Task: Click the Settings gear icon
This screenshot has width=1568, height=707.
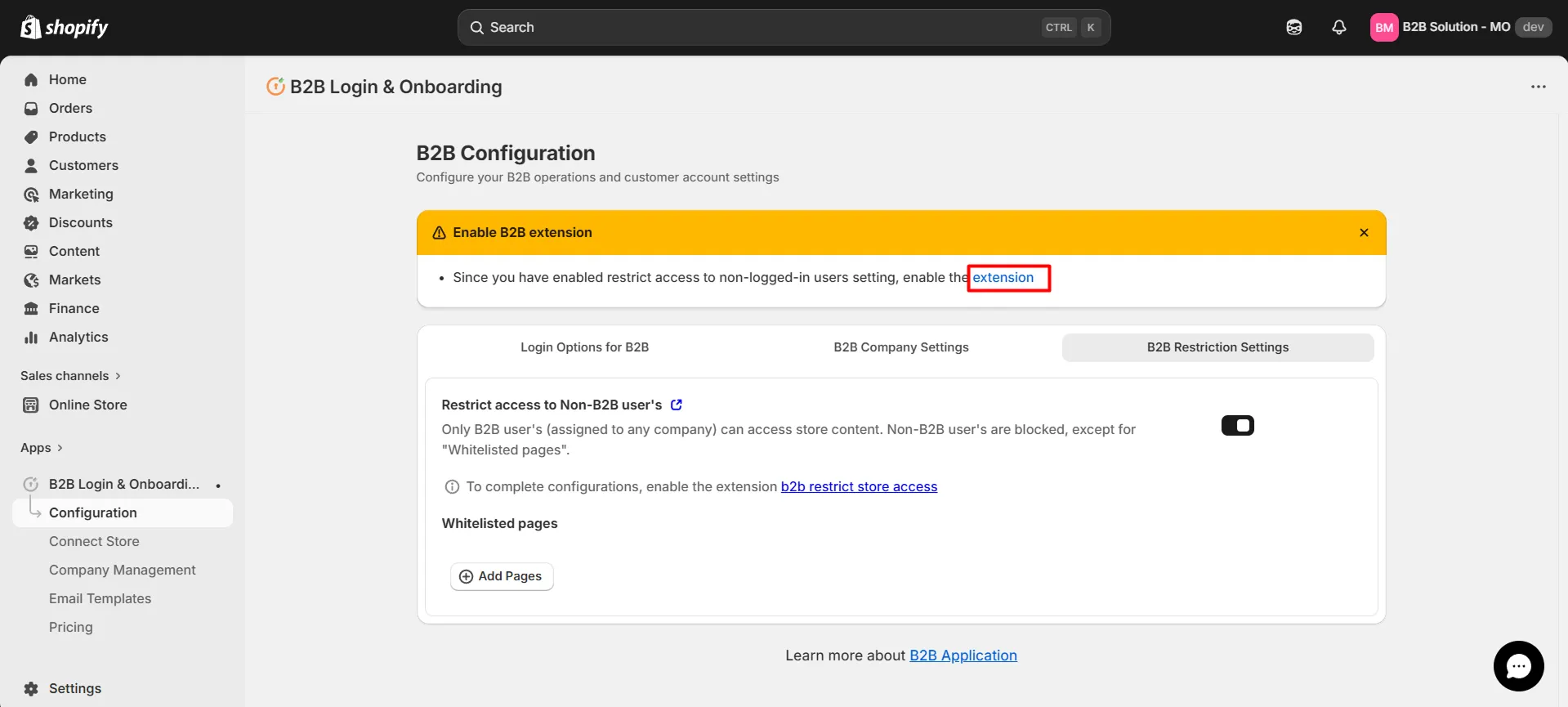Action: coord(31,688)
